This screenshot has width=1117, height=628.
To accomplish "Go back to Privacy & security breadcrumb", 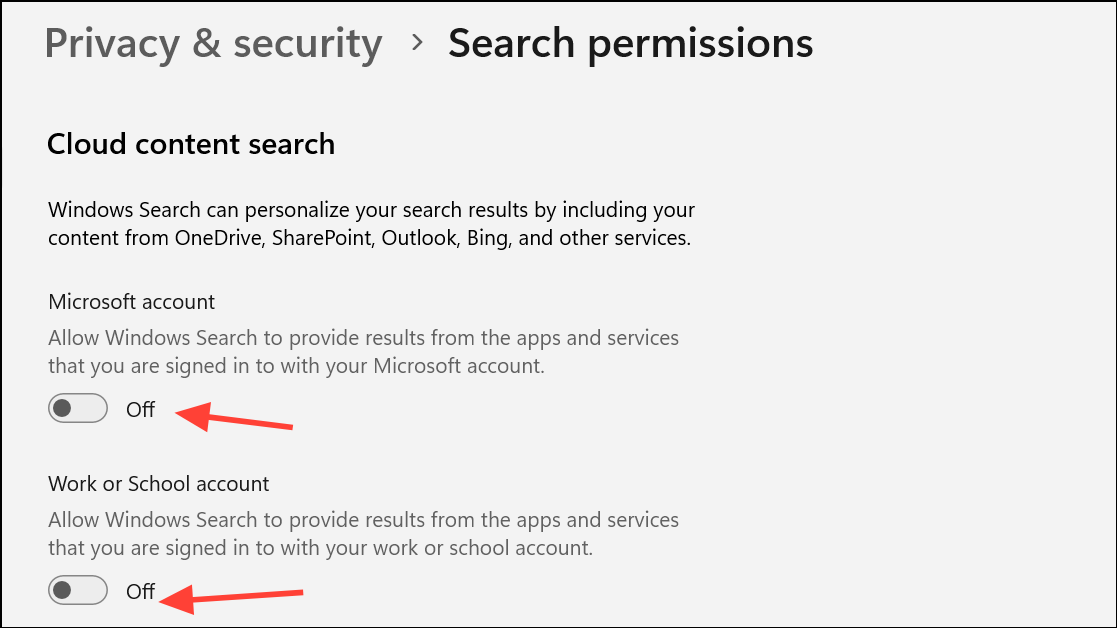I will (213, 44).
